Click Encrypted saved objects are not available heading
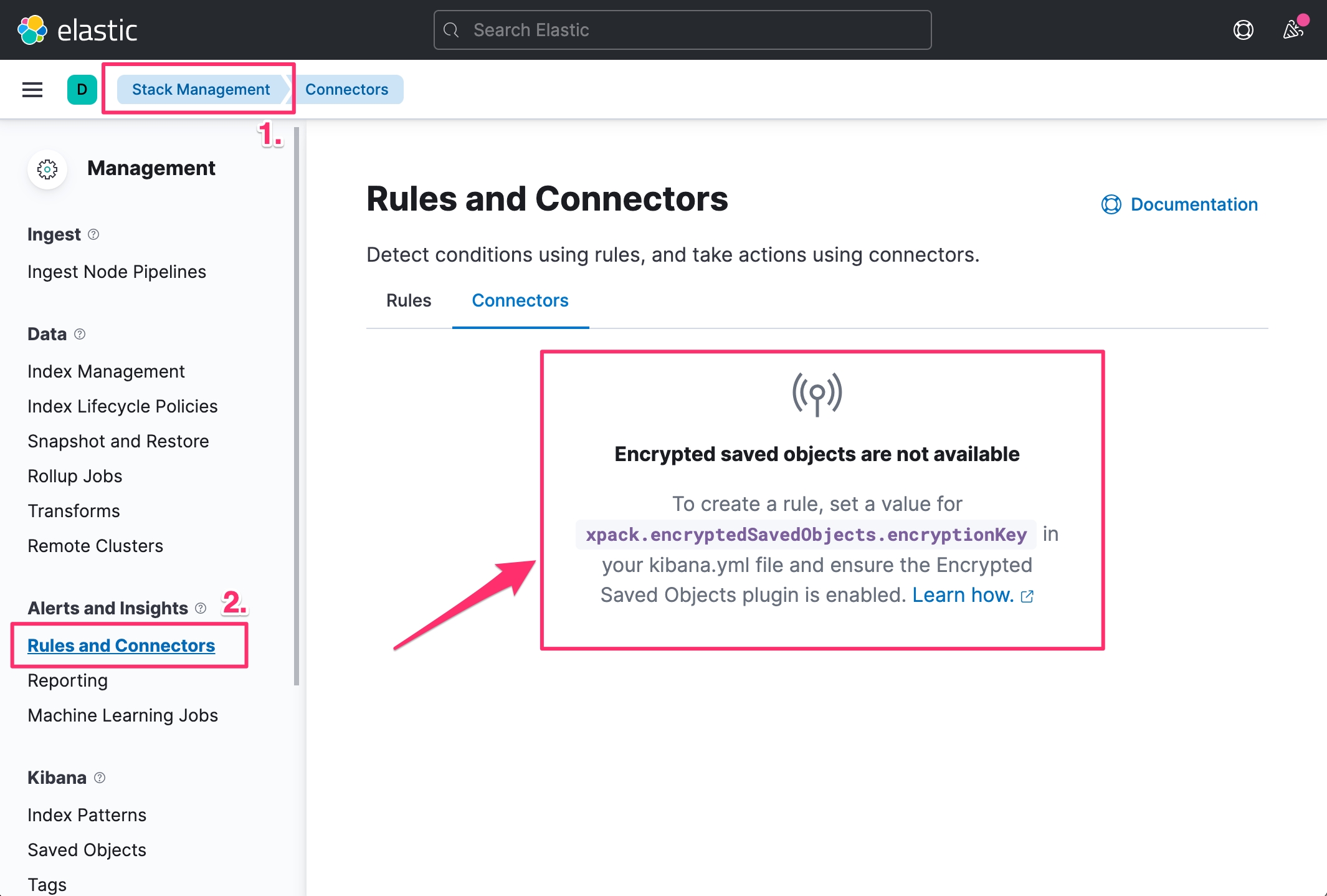 (817, 454)
